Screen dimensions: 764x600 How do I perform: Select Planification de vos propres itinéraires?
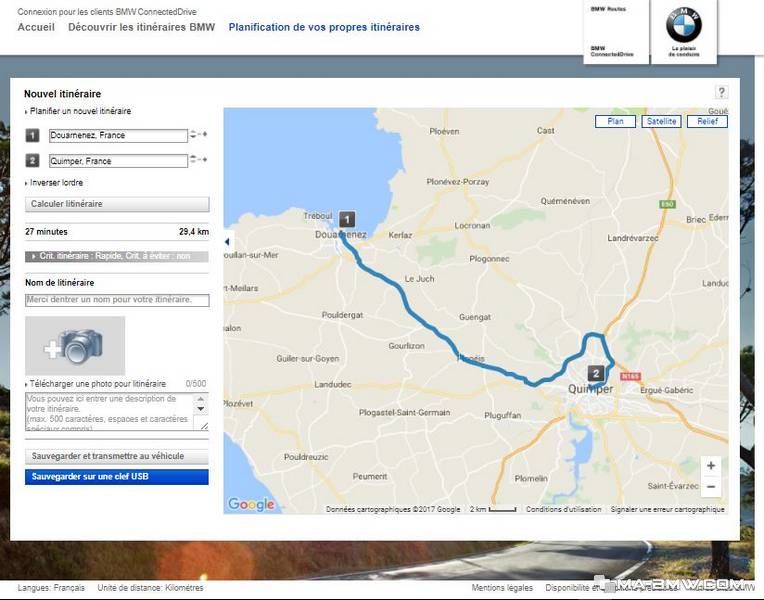324,27
